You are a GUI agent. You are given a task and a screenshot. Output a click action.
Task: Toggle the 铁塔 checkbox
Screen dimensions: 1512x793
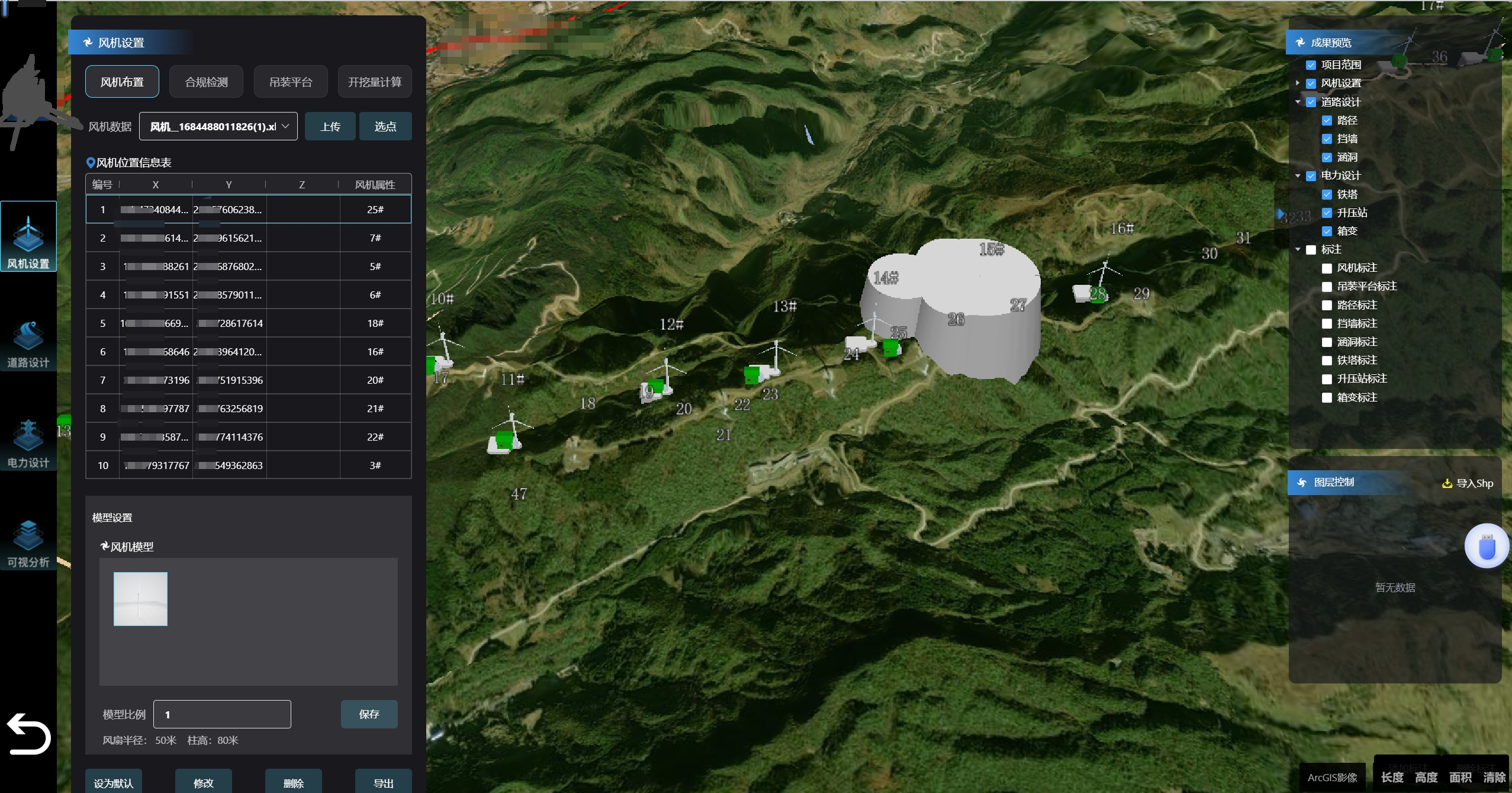[1327, 194]
